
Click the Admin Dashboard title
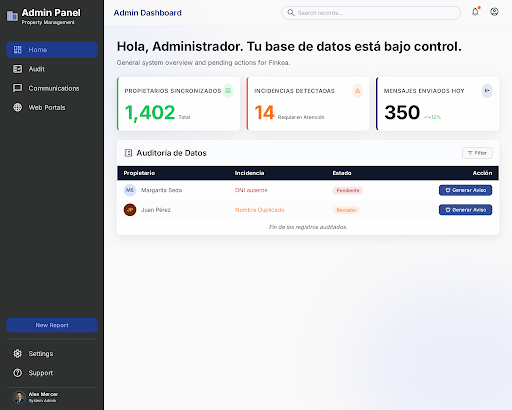(148, 13)
